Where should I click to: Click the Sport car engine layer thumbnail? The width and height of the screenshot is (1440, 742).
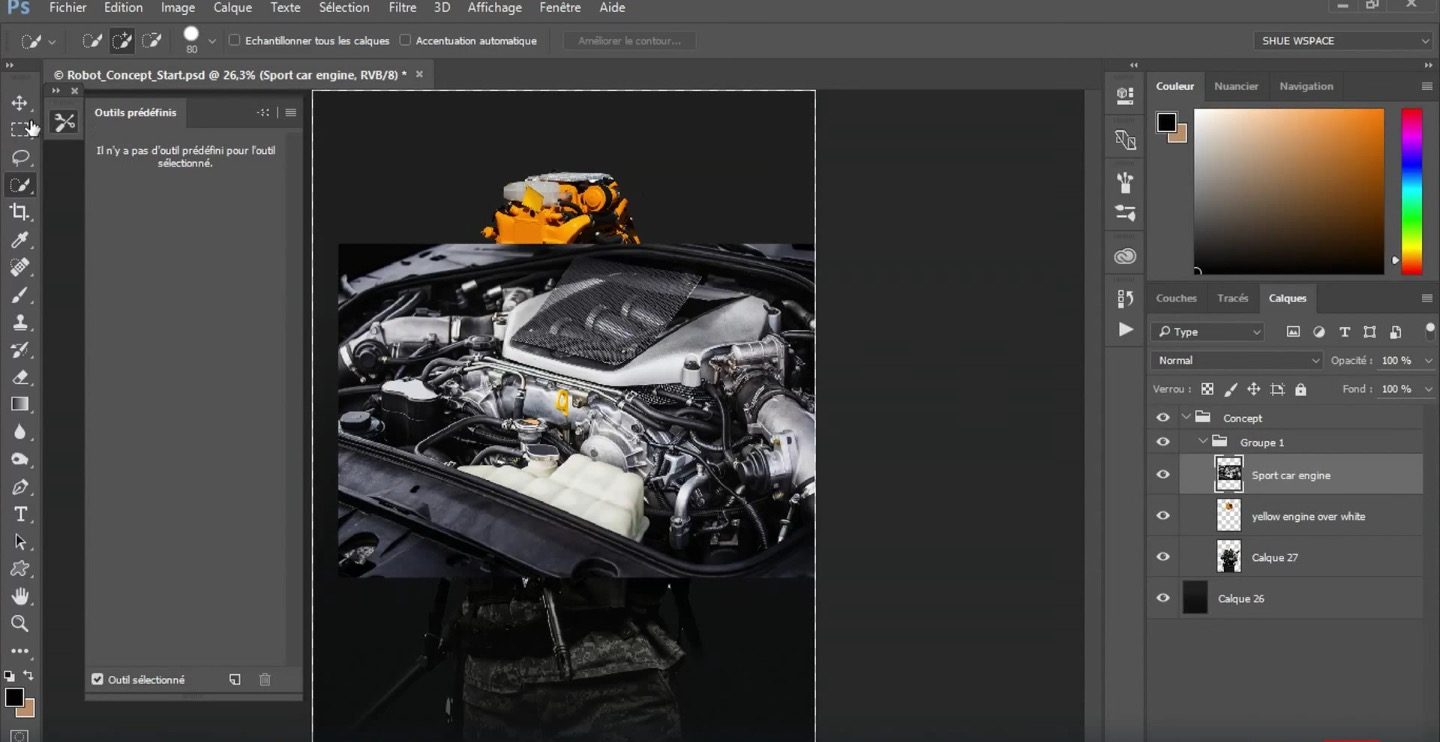click(x=1229, y=474)
